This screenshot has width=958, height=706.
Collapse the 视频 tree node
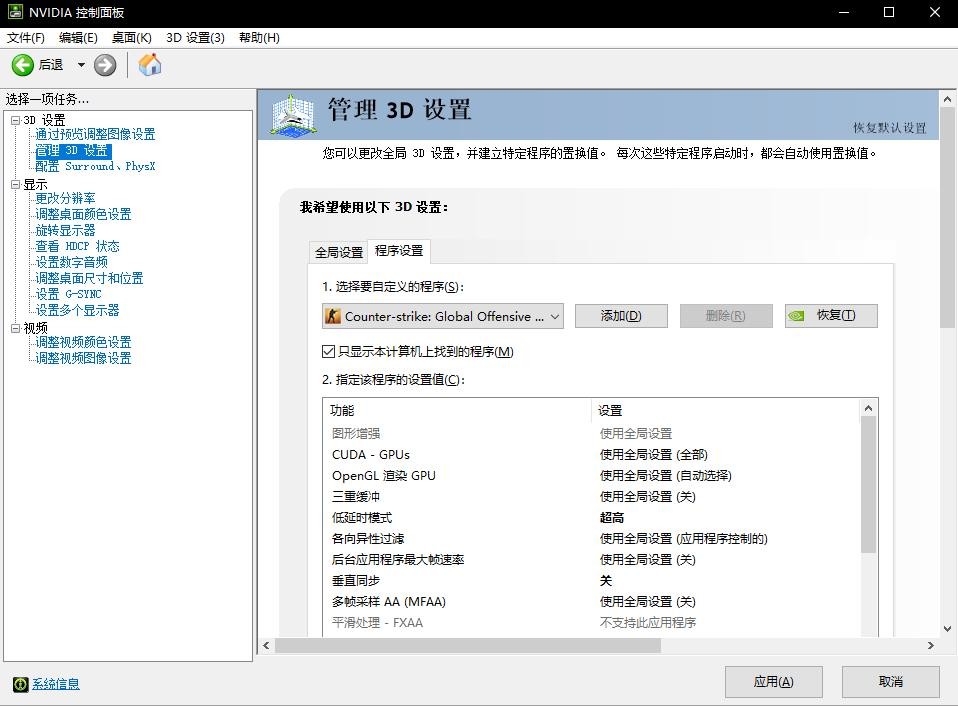click(15, 328)
